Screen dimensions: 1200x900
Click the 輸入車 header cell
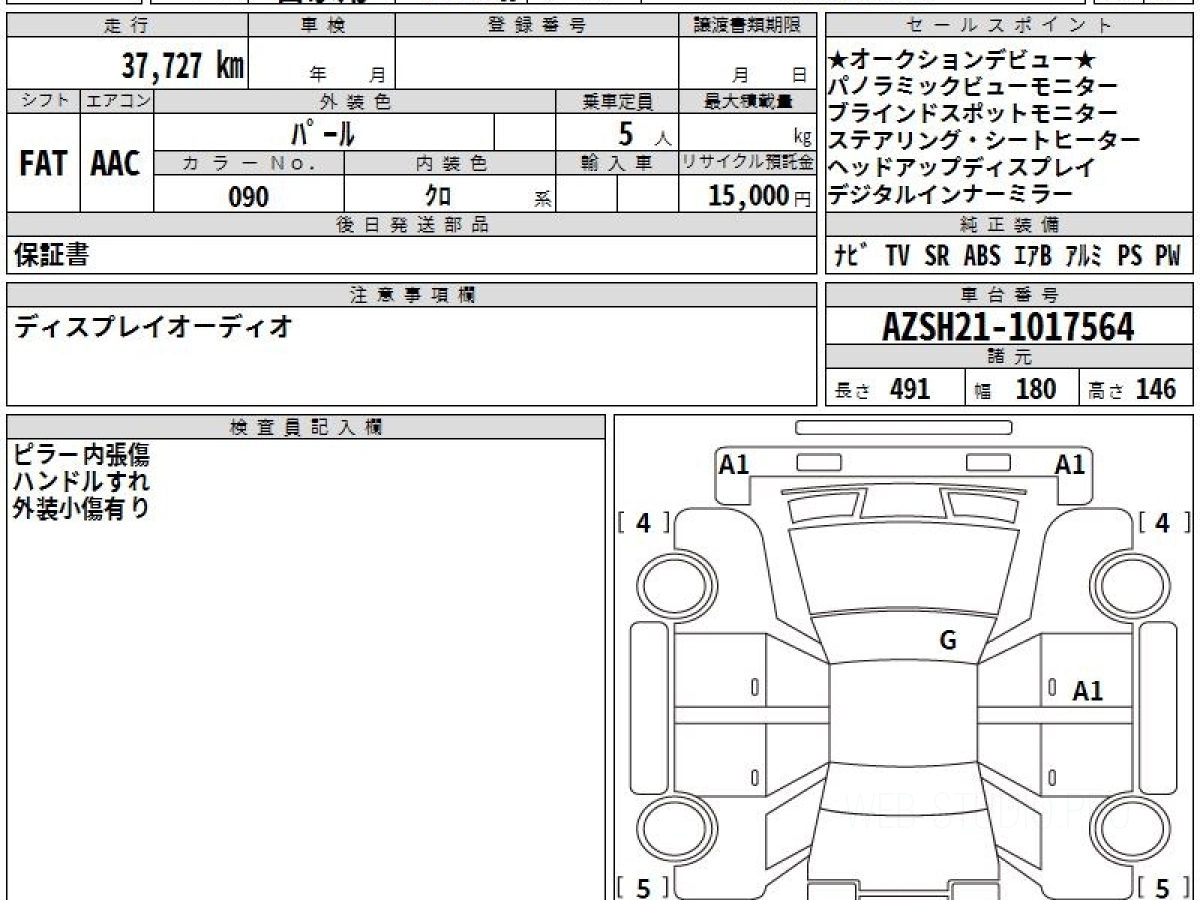pyautogui.click(x=617, y=162)
